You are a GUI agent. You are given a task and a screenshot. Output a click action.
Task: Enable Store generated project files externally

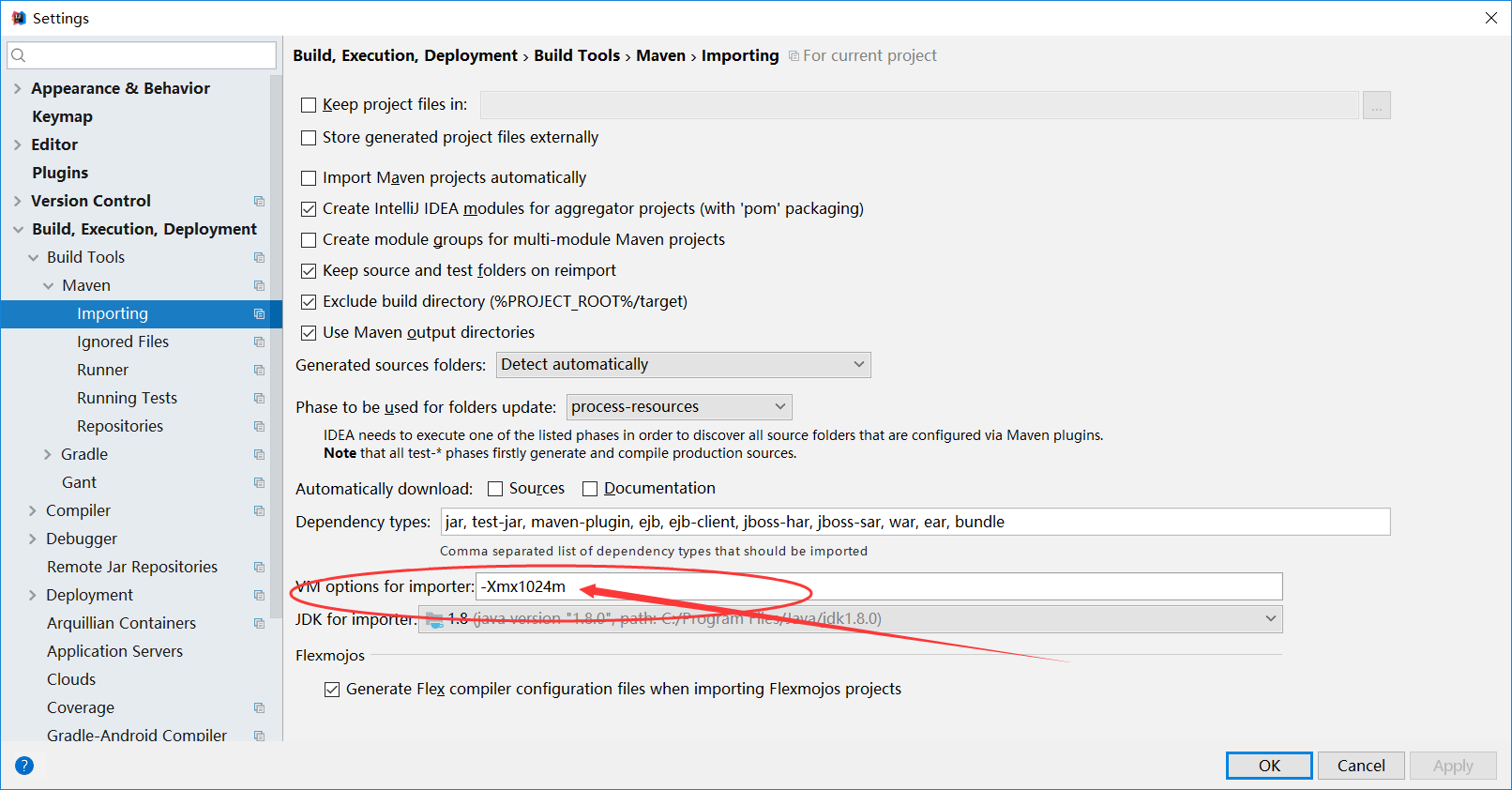(309, 138)
